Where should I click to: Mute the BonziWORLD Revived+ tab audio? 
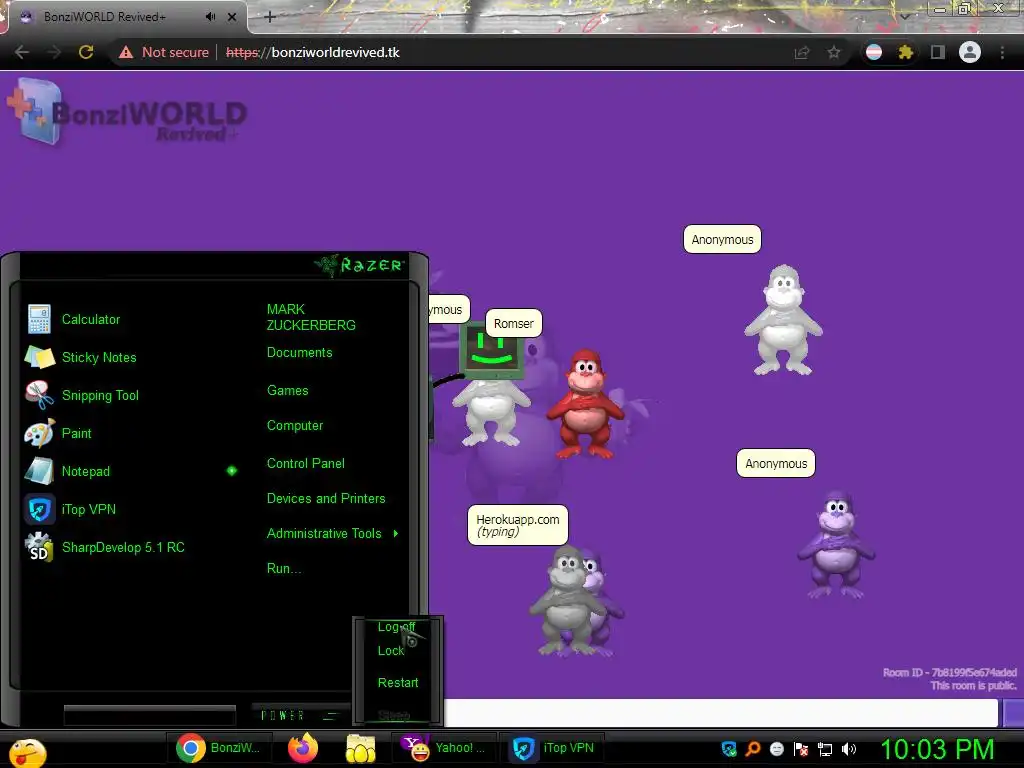(210, 16)
